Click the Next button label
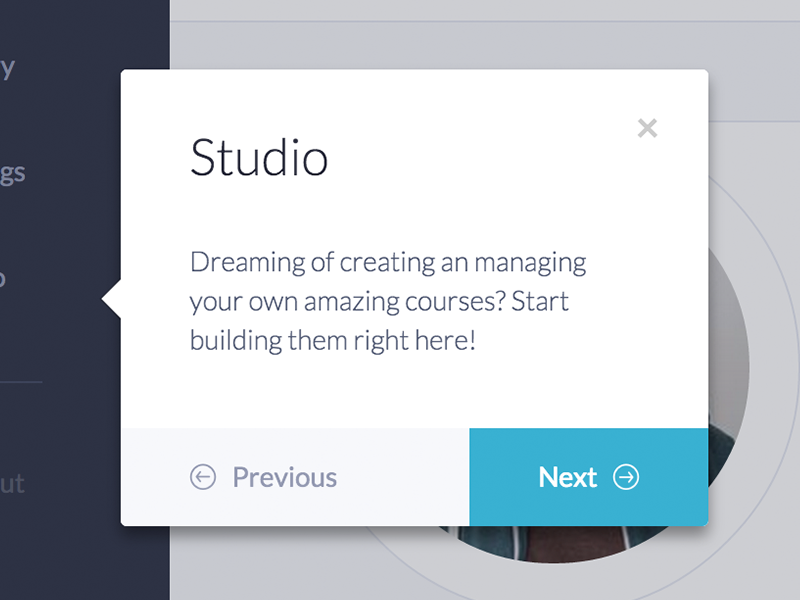This screenshot has width=800, height=600. [567, 478]
